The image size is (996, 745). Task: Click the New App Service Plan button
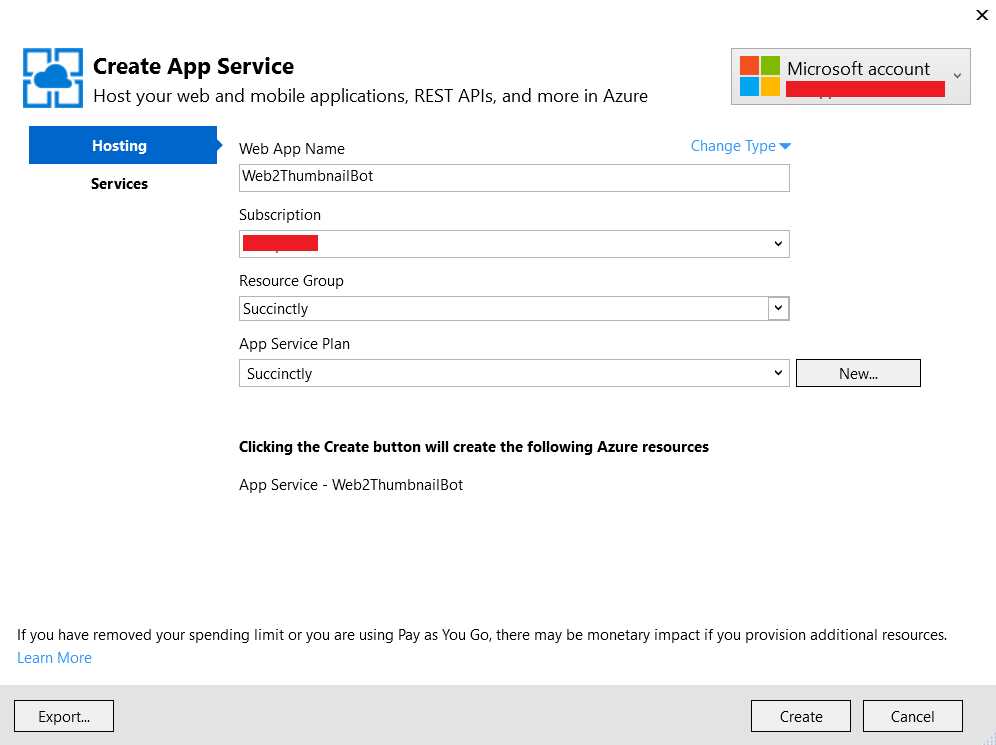pos(858,372)
